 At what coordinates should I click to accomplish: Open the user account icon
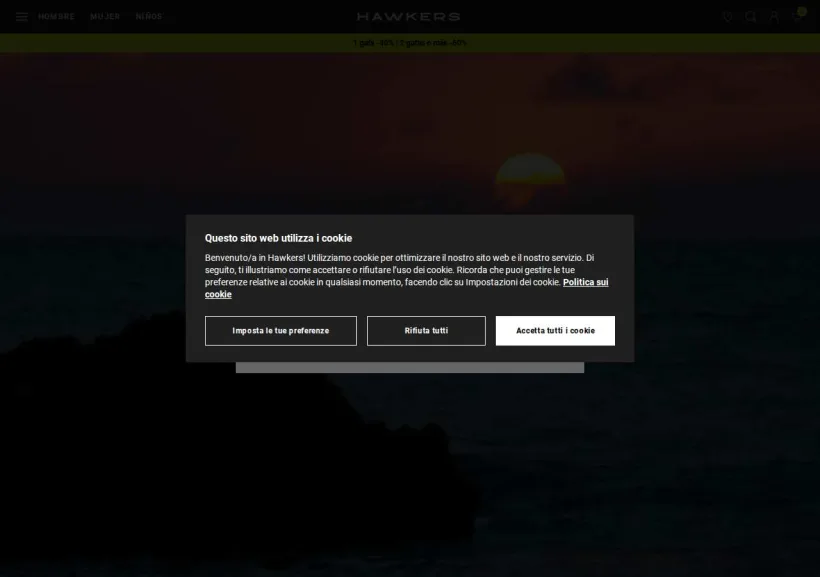tap(773, 17)
